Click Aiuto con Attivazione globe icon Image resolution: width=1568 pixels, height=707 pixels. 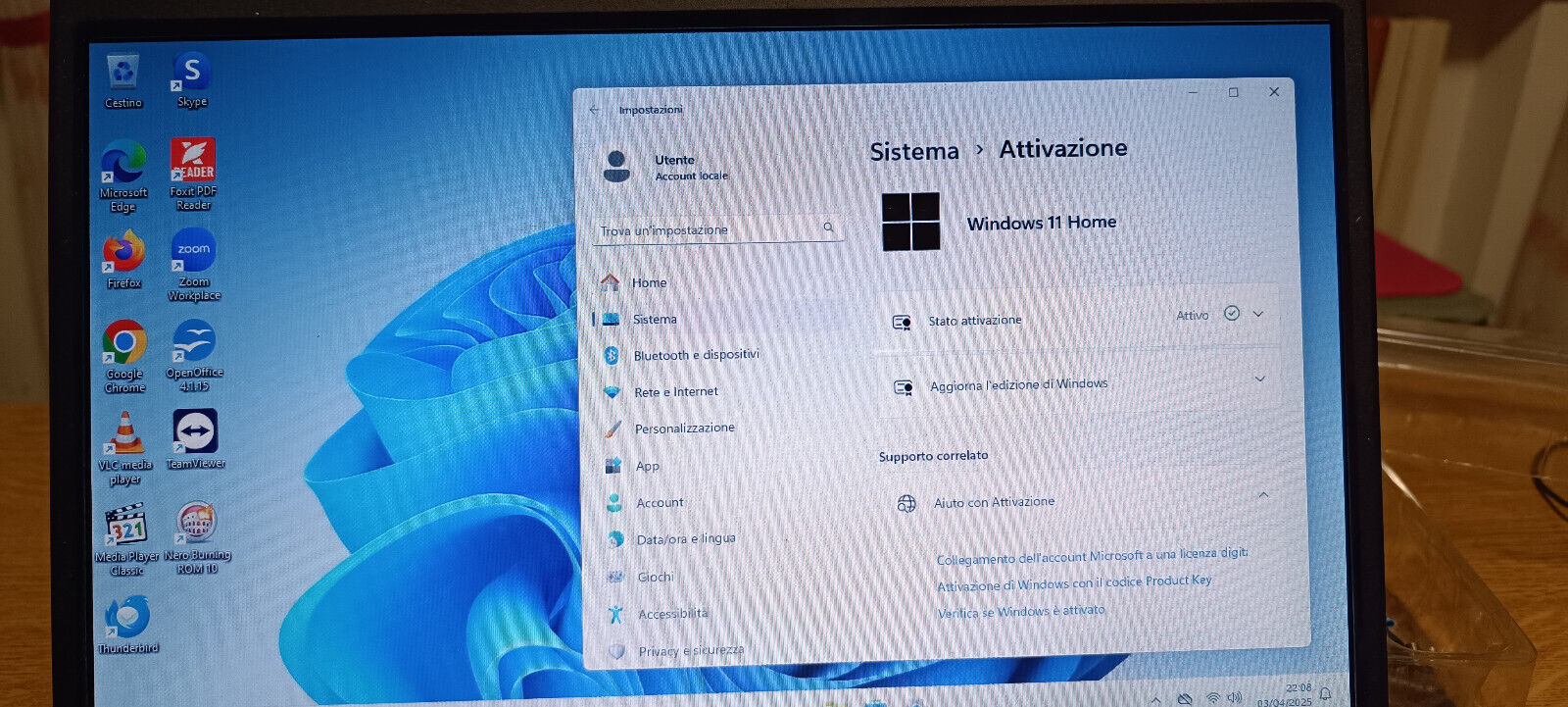(906, 504)
